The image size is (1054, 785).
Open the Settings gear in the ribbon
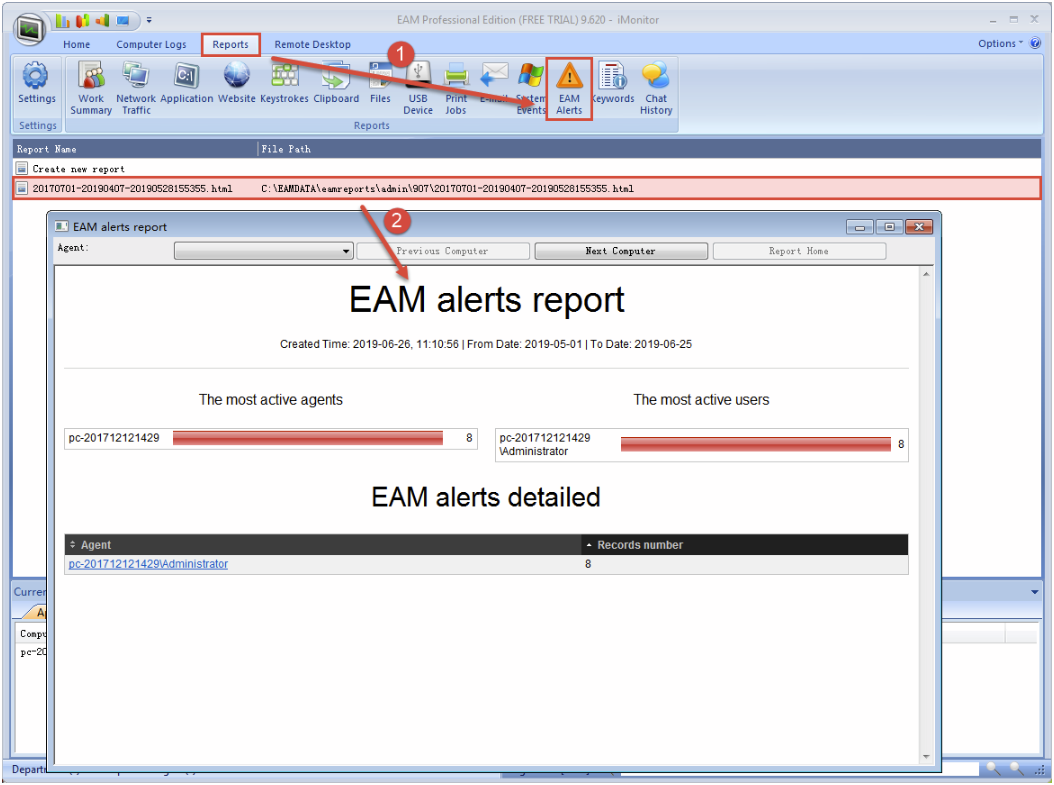coord(36,83)
